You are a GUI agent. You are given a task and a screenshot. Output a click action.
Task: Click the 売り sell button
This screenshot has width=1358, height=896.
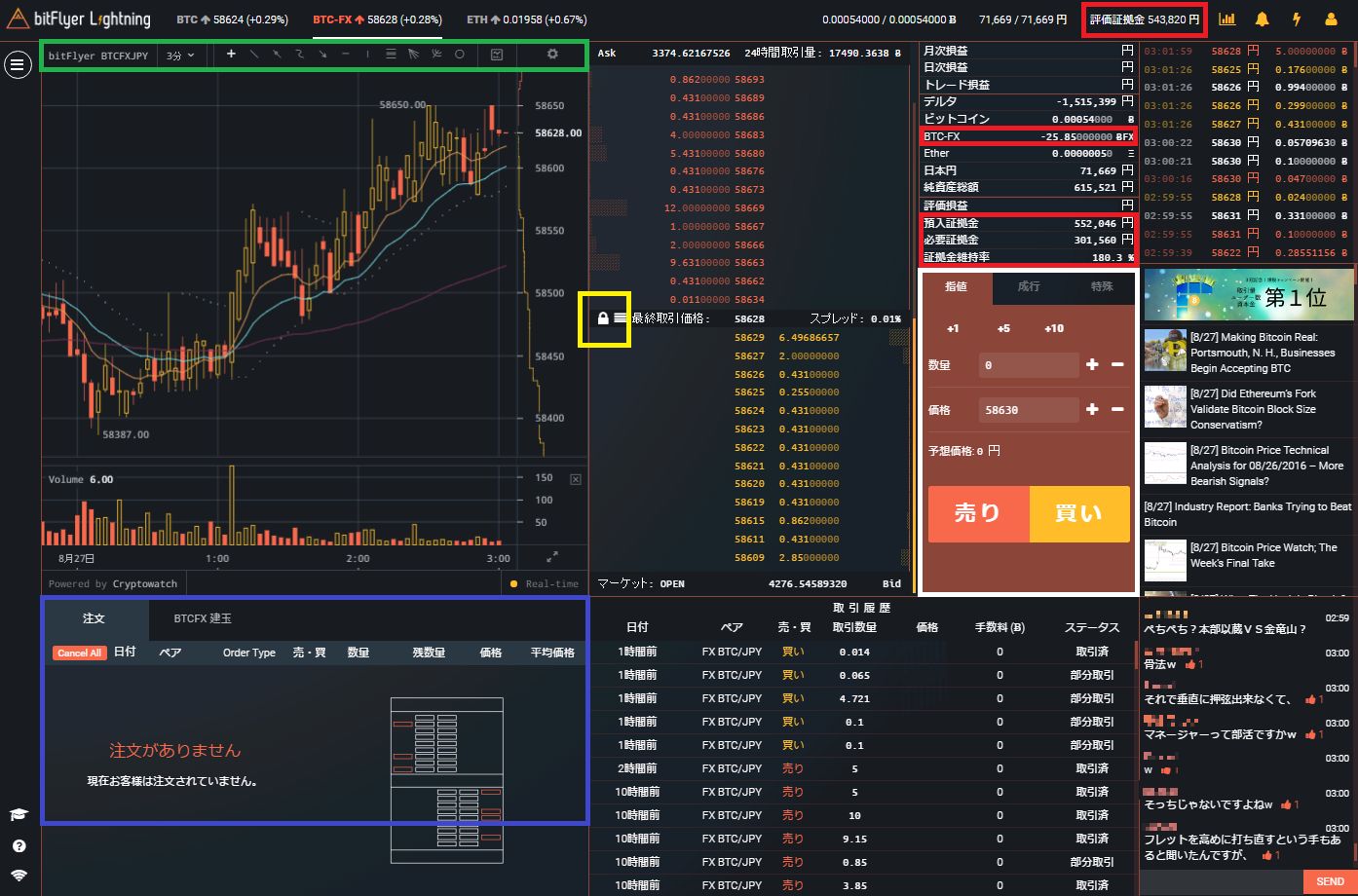tap(977, 513)
